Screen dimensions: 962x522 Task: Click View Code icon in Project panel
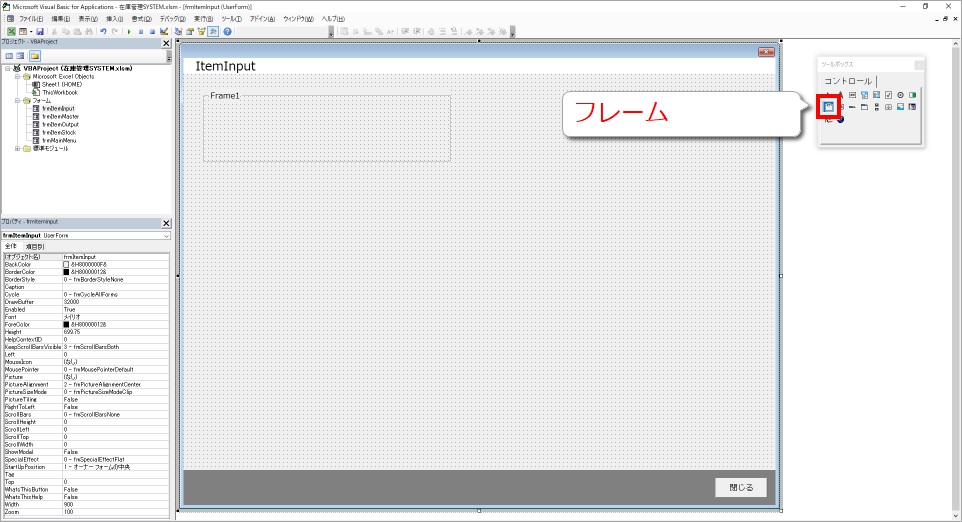pos(9,56)
